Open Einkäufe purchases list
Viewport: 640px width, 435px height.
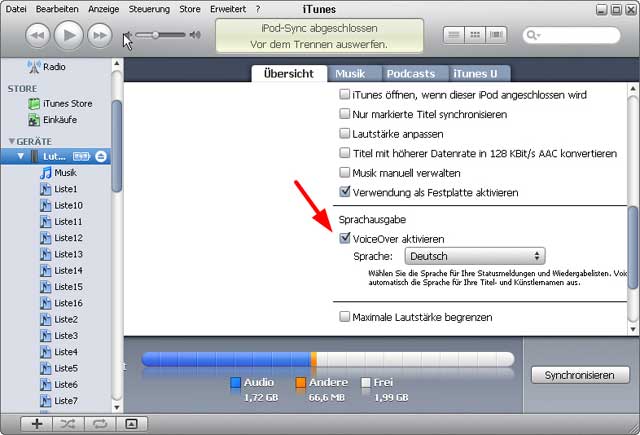[52, 120]
